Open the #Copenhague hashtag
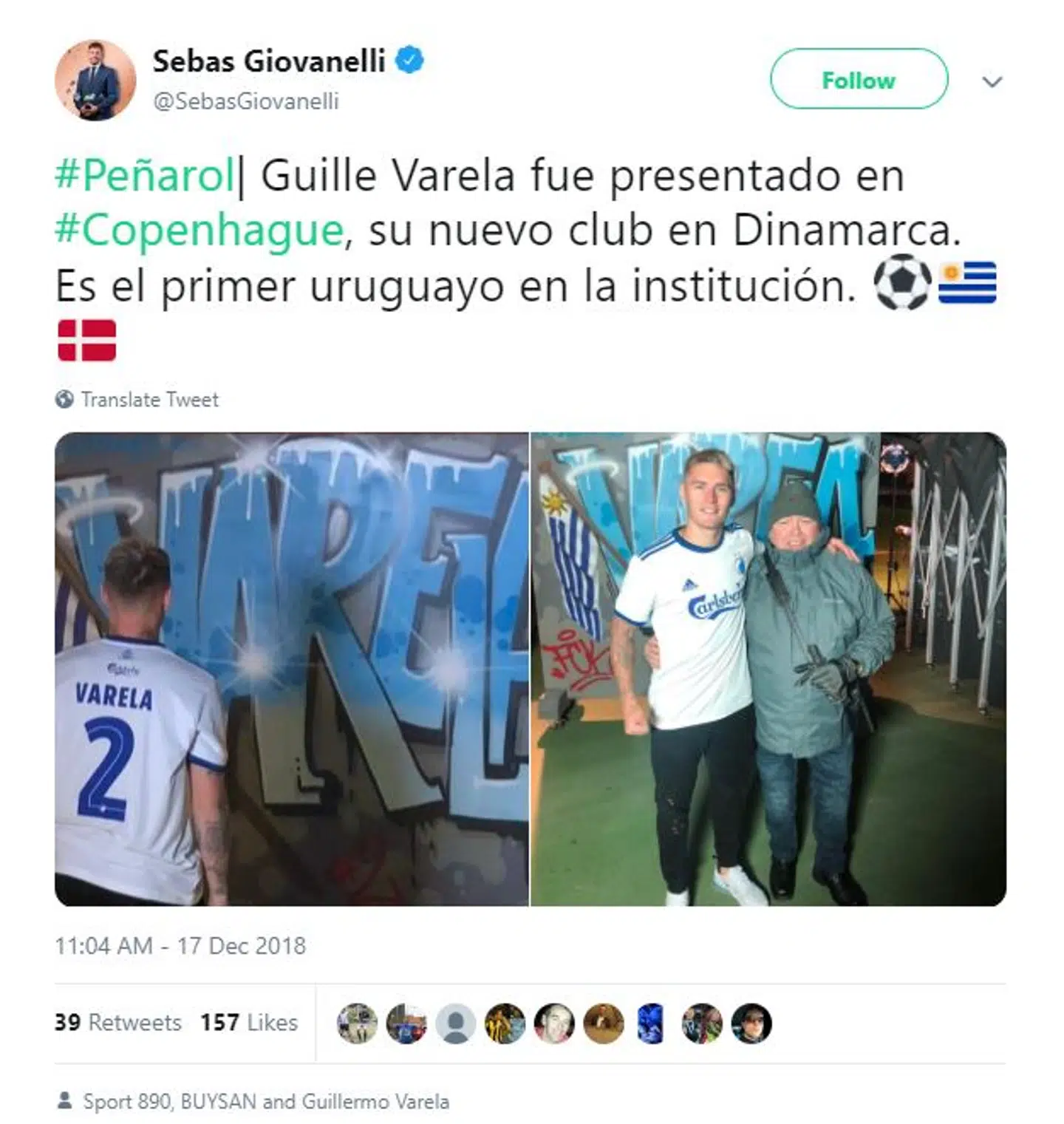Viewport: 1064px width, 1124px height. [199, 231]
